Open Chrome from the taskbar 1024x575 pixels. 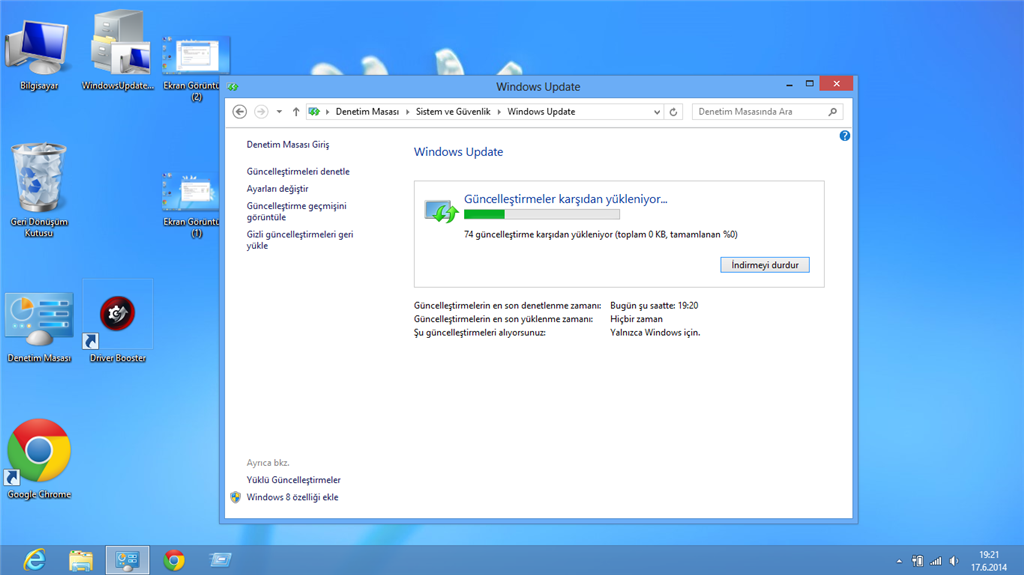(174, 560)
